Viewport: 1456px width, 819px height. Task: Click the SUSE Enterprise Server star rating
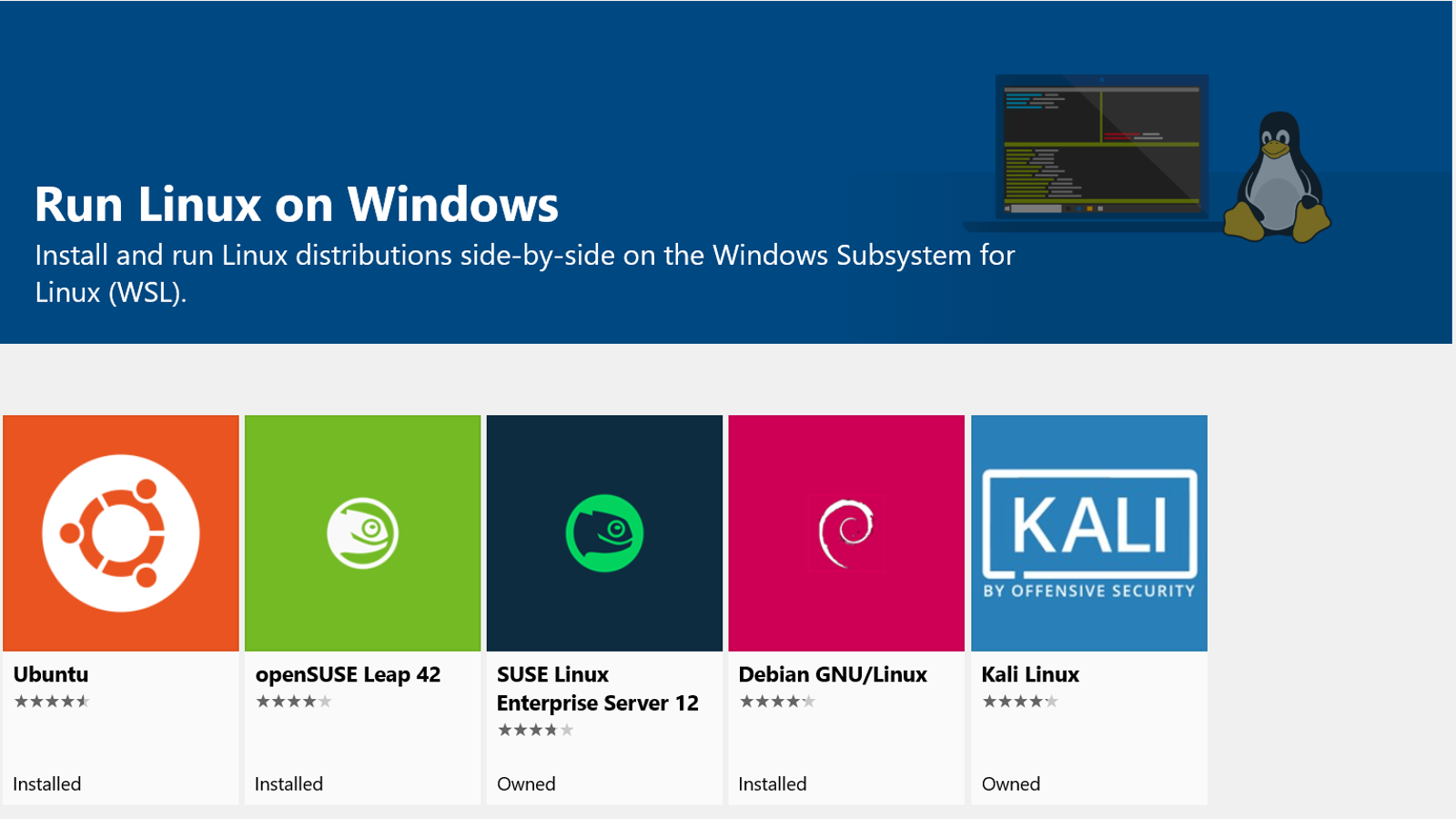pyautogui.click(x=536, y=730)
